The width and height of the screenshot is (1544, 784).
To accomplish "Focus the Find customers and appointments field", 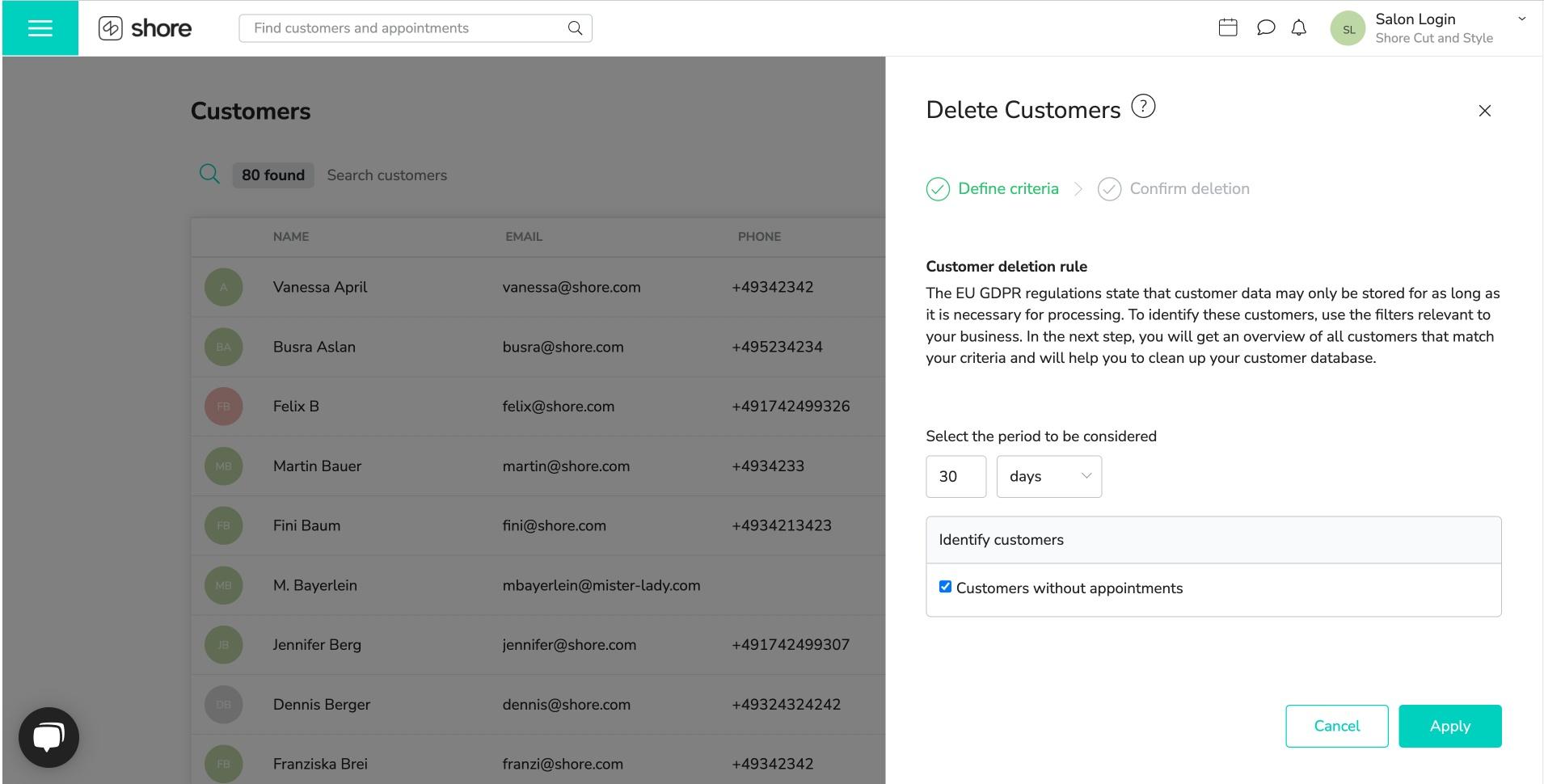I will click(404, 28).
